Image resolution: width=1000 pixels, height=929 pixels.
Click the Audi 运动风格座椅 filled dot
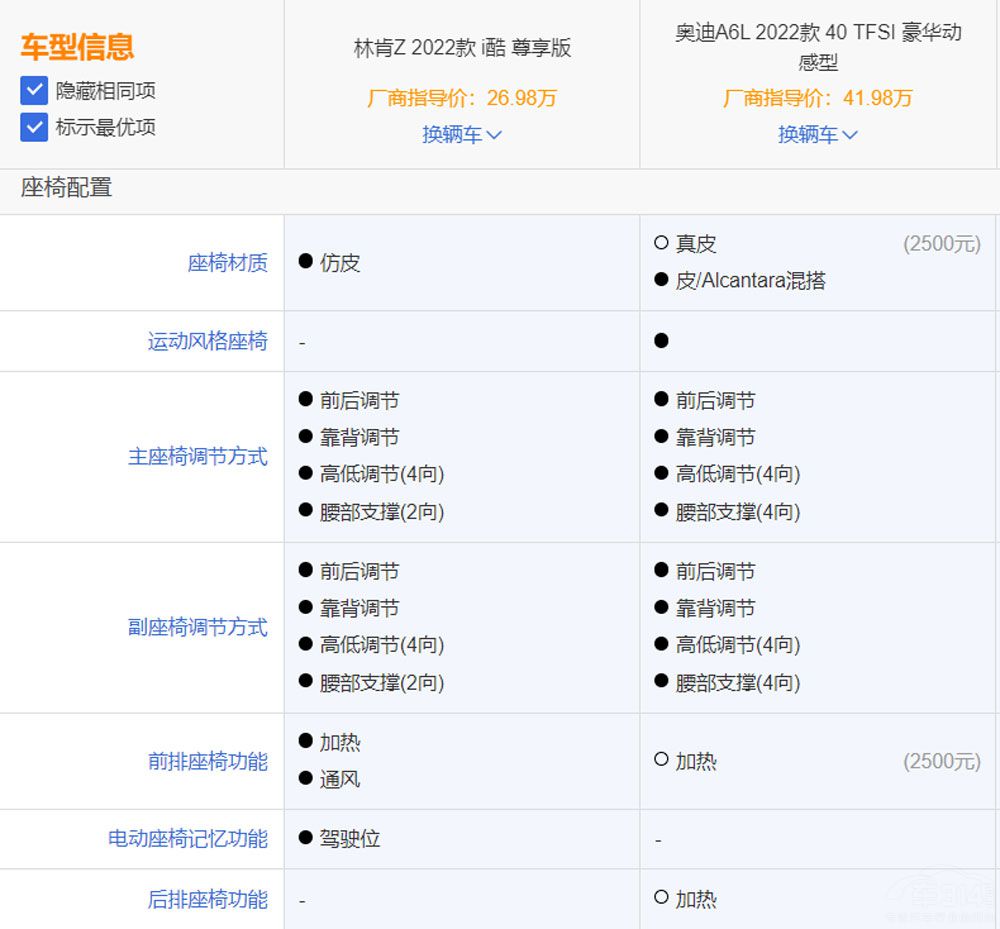[x=661, y=341]
